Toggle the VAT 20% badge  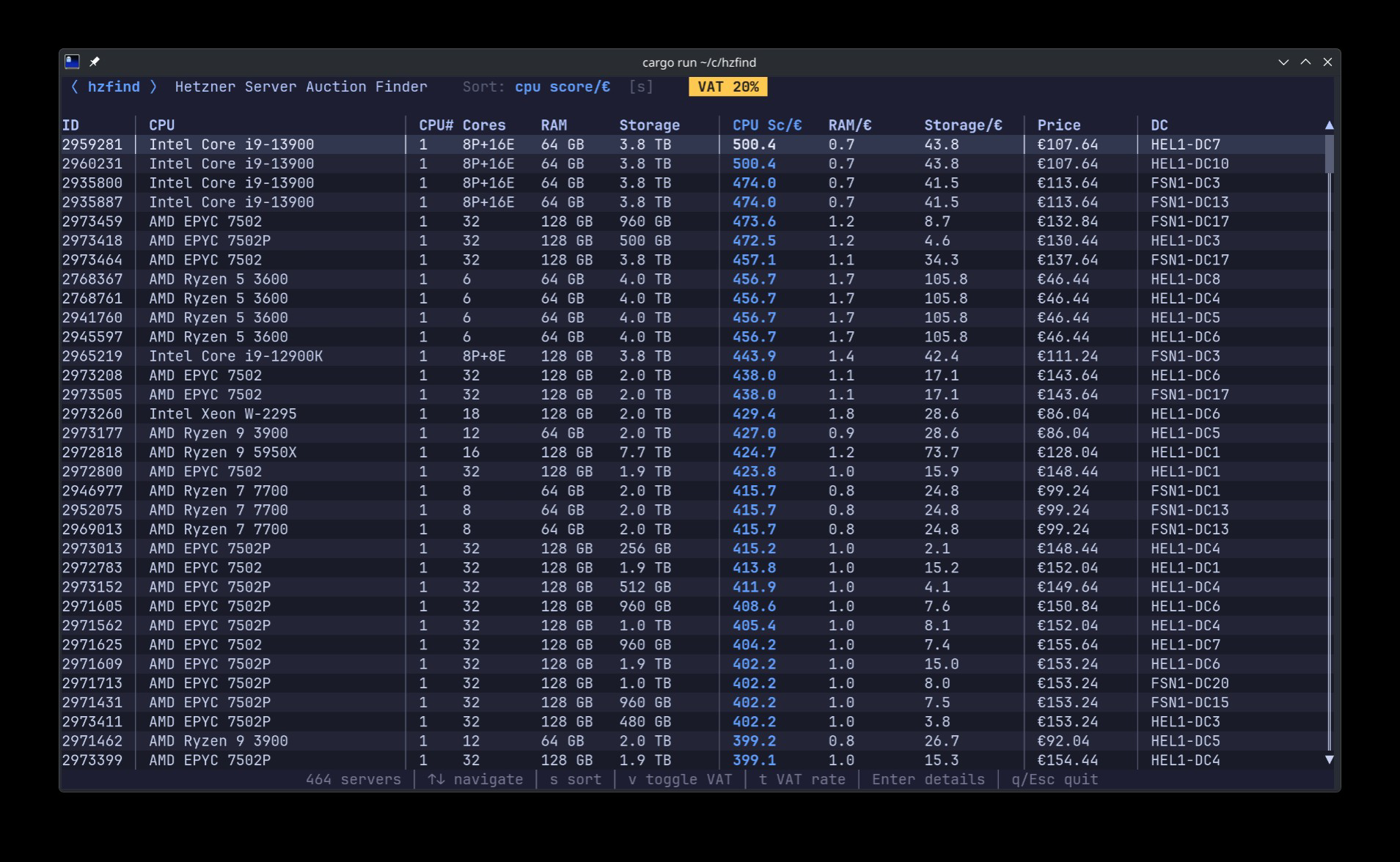click(x=728, y=86)
